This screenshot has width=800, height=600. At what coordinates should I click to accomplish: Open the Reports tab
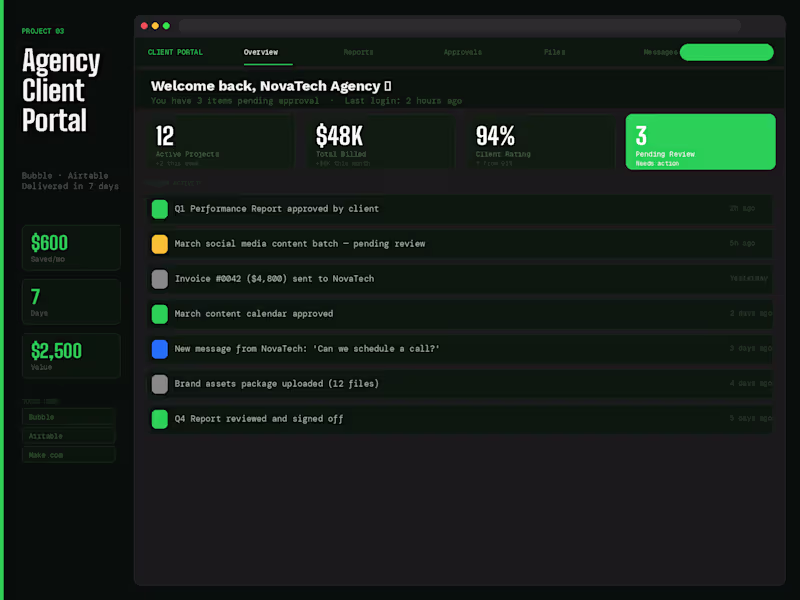pos(358,52)
